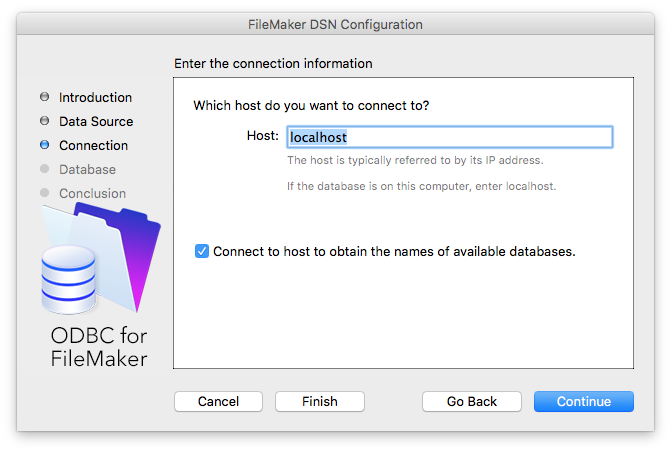The width and height of the screenshot is (671, 452).
Task: Uncheck Connect to host checkbox
Action: pos(202,251)
